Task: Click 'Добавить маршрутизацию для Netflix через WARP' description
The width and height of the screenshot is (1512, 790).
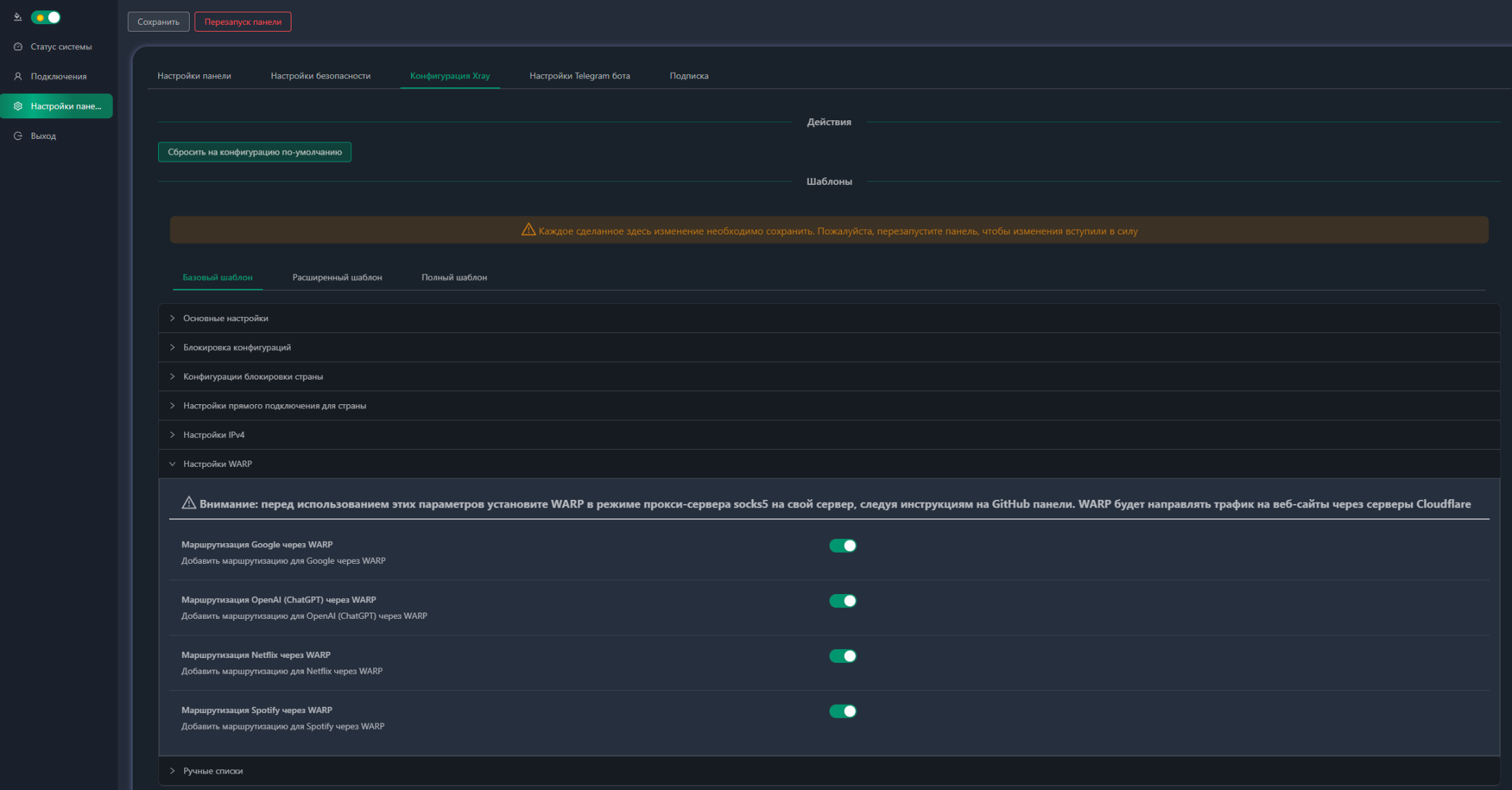Action: pyautogui.click(x=282, y=671)
